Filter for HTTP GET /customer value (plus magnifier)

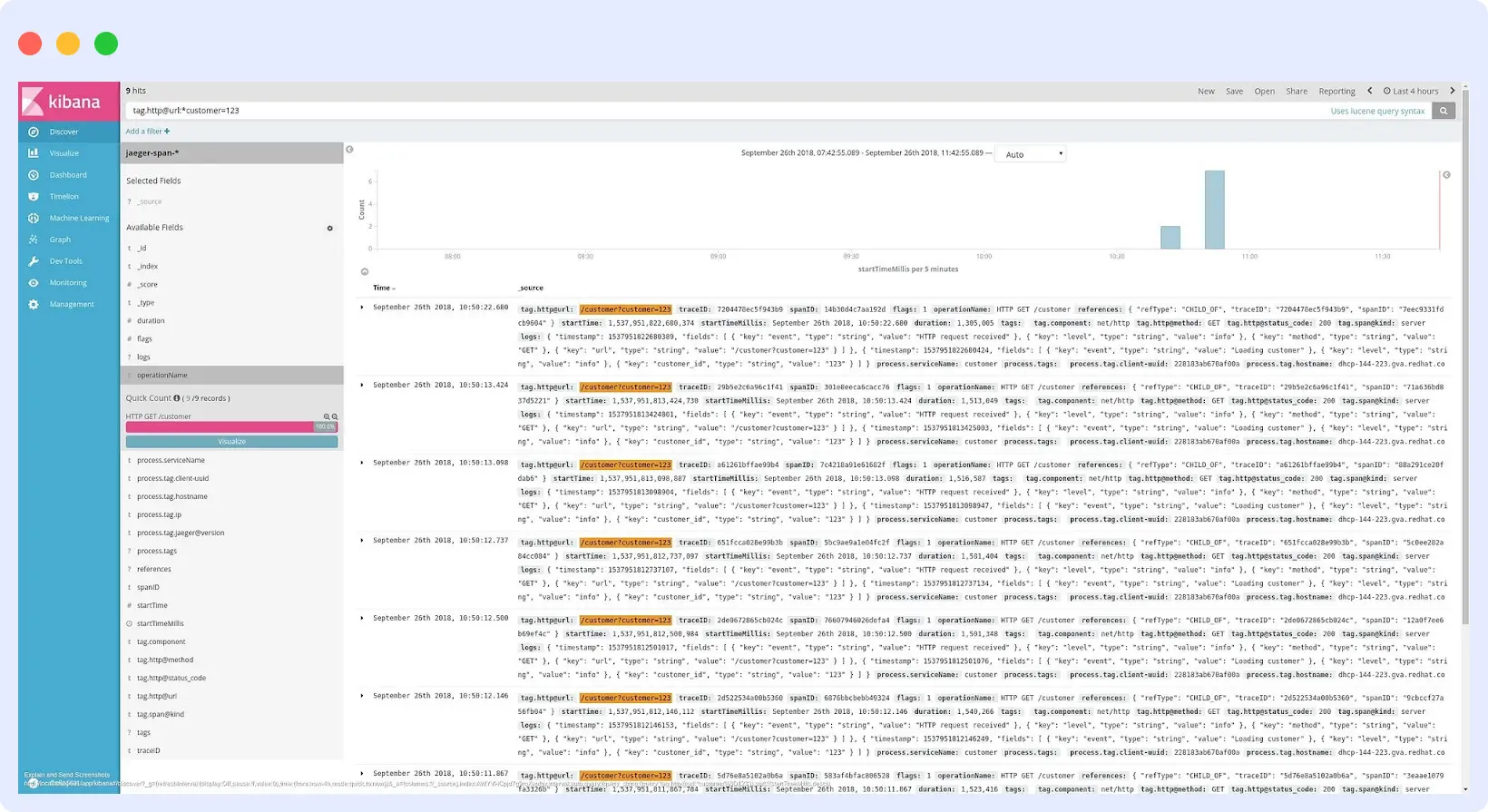click(327, 417)
